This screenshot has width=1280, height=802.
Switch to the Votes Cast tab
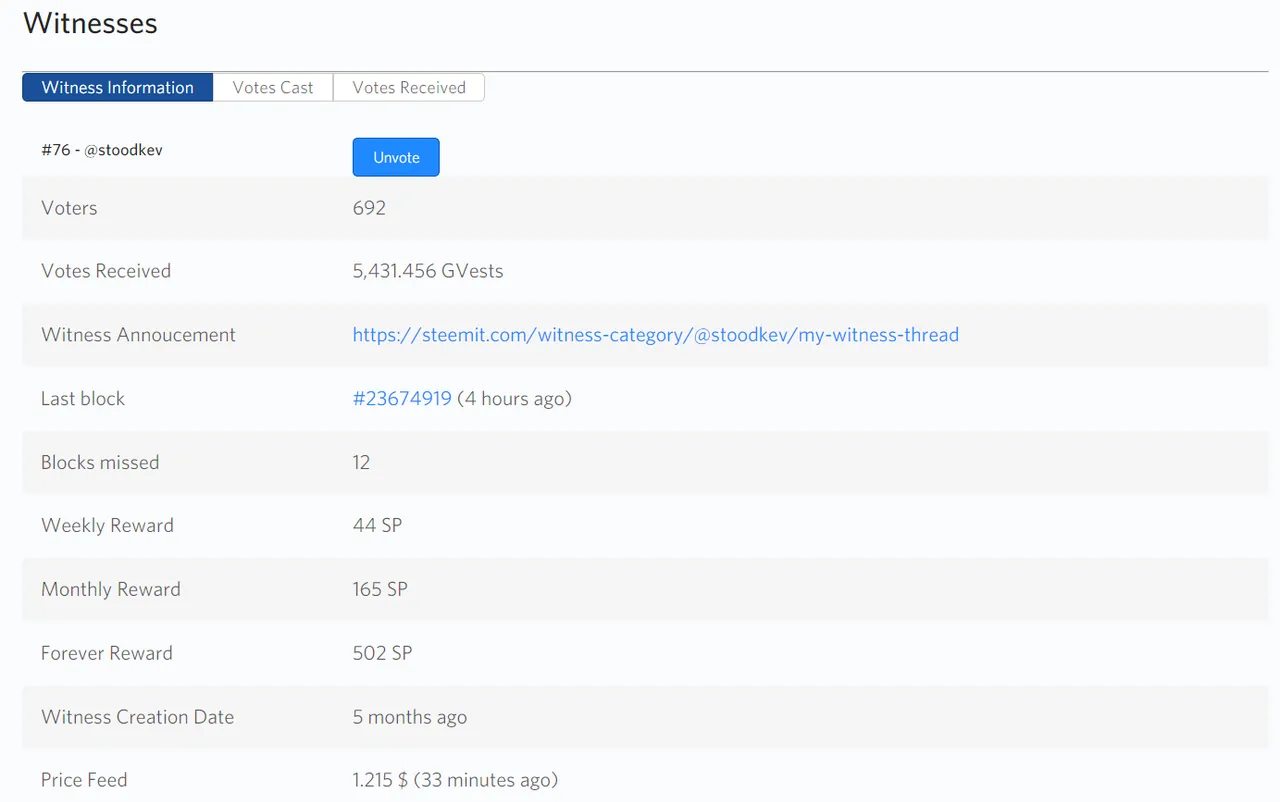(273, 87)
